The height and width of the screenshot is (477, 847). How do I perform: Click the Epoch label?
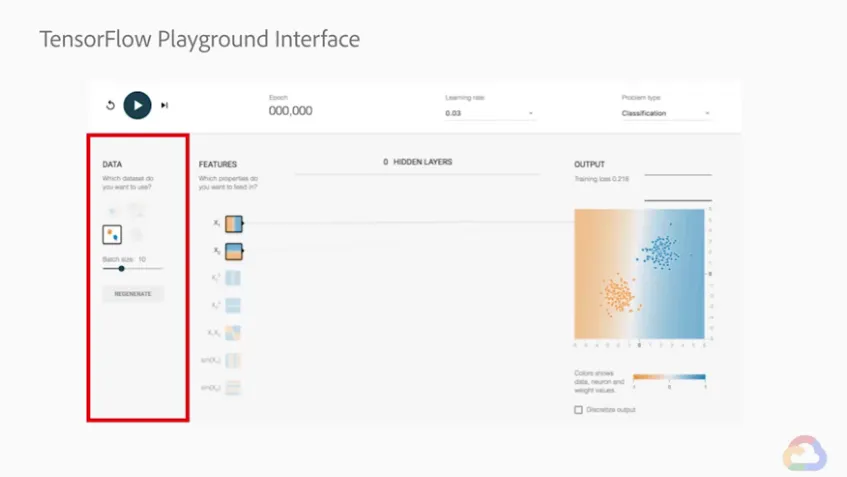(278, 97)
